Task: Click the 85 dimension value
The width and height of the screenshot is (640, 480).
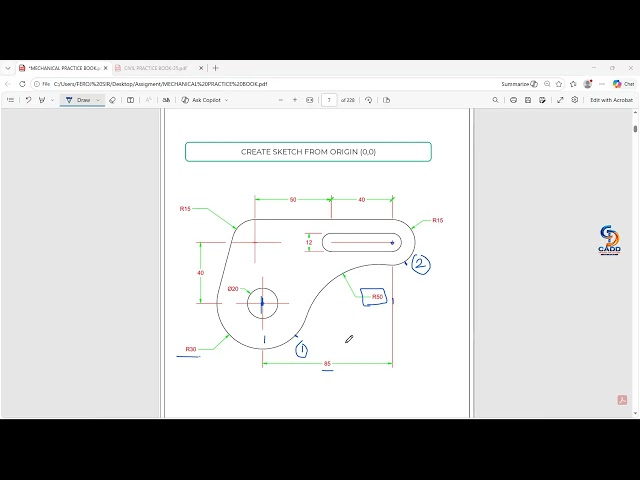Action: (x=327, y=363)
